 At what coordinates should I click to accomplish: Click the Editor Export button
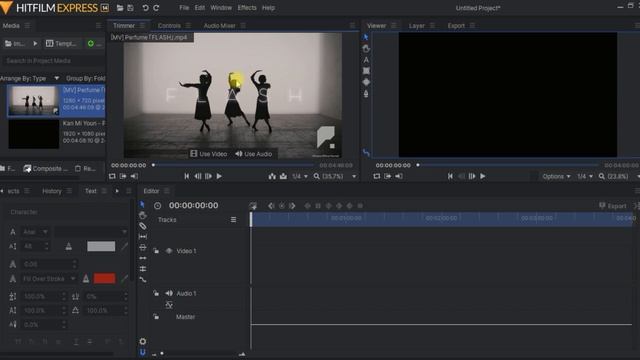[x=612, y=206]
